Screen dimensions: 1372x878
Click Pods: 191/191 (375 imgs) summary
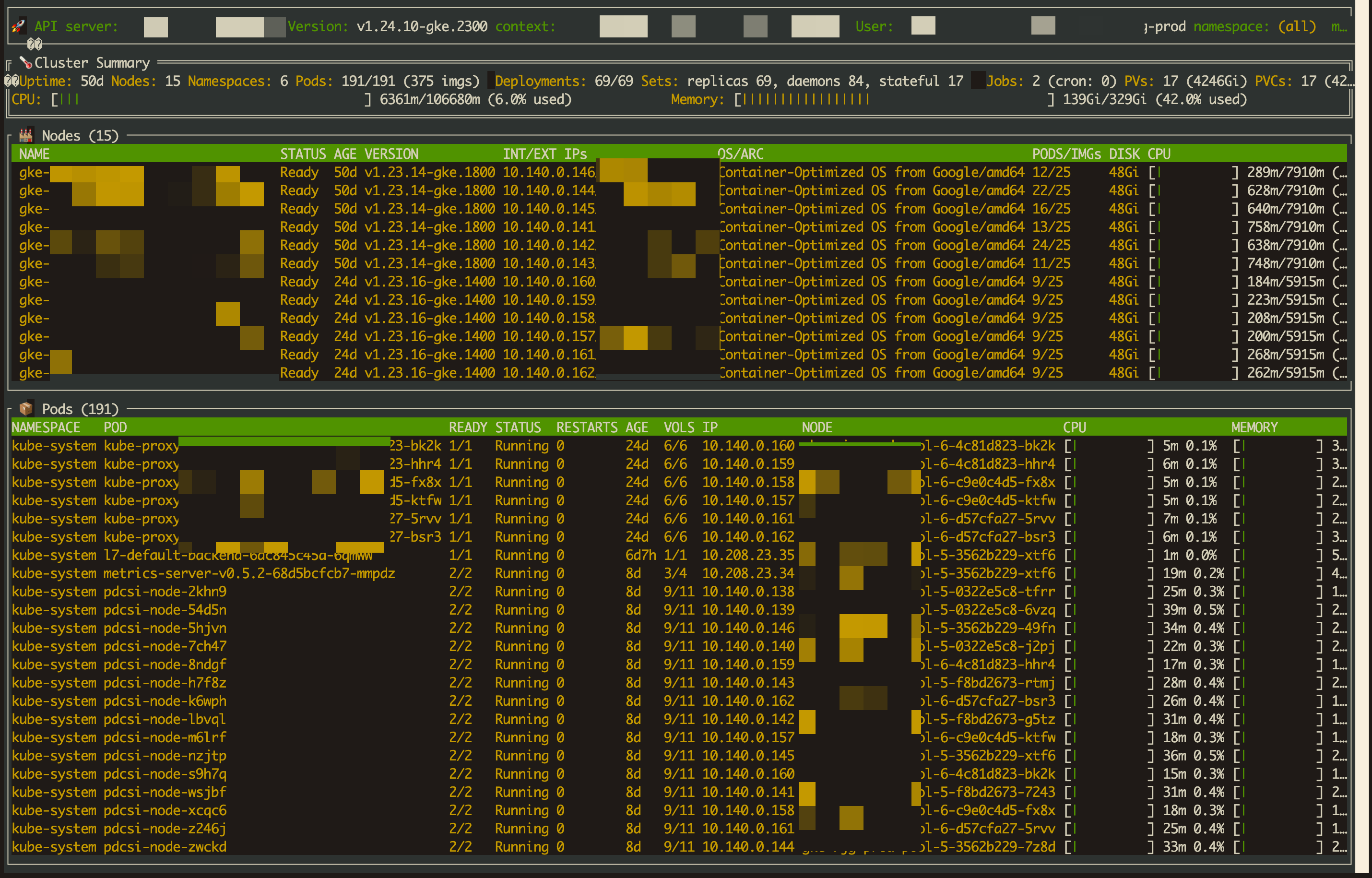[x=388, y=81]
